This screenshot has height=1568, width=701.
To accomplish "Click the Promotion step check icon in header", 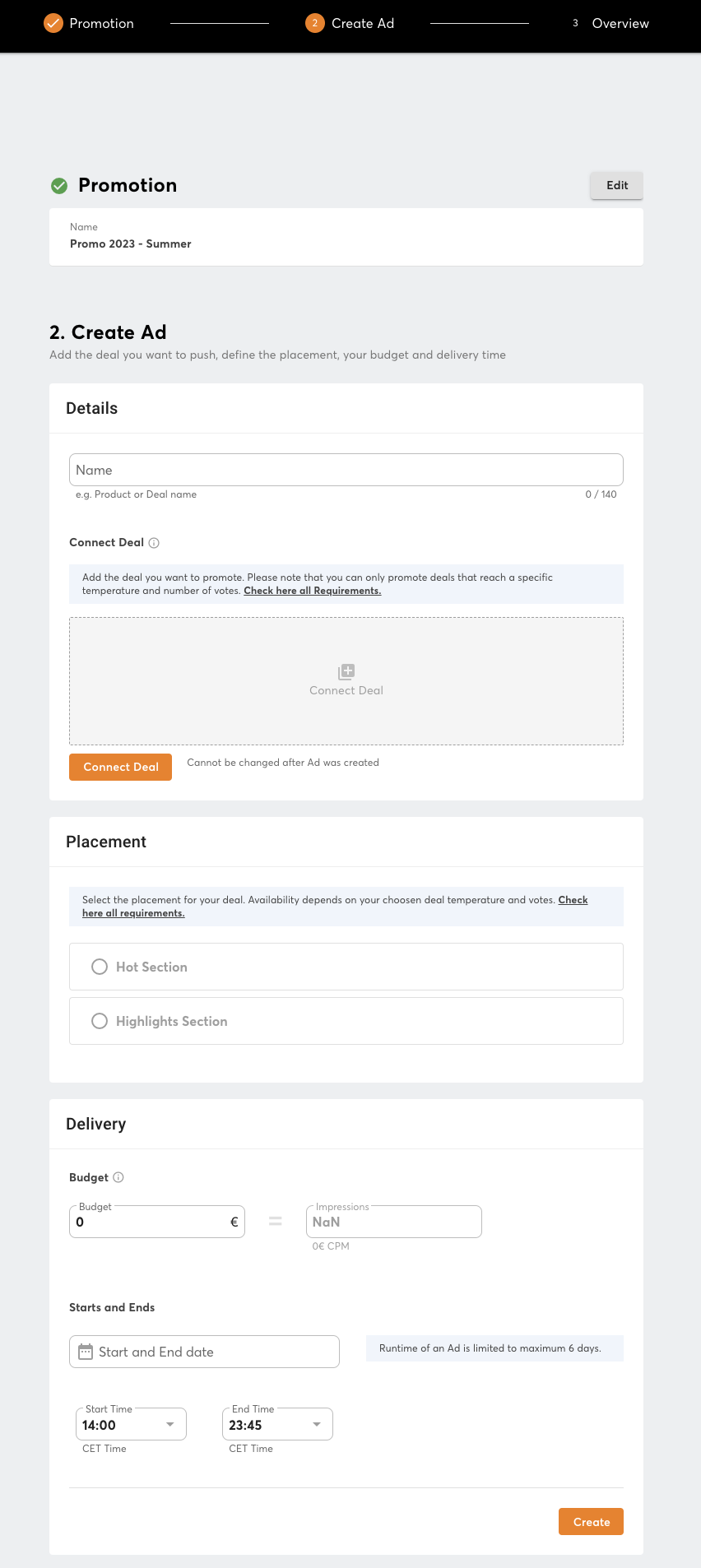I will click(53, 23).
